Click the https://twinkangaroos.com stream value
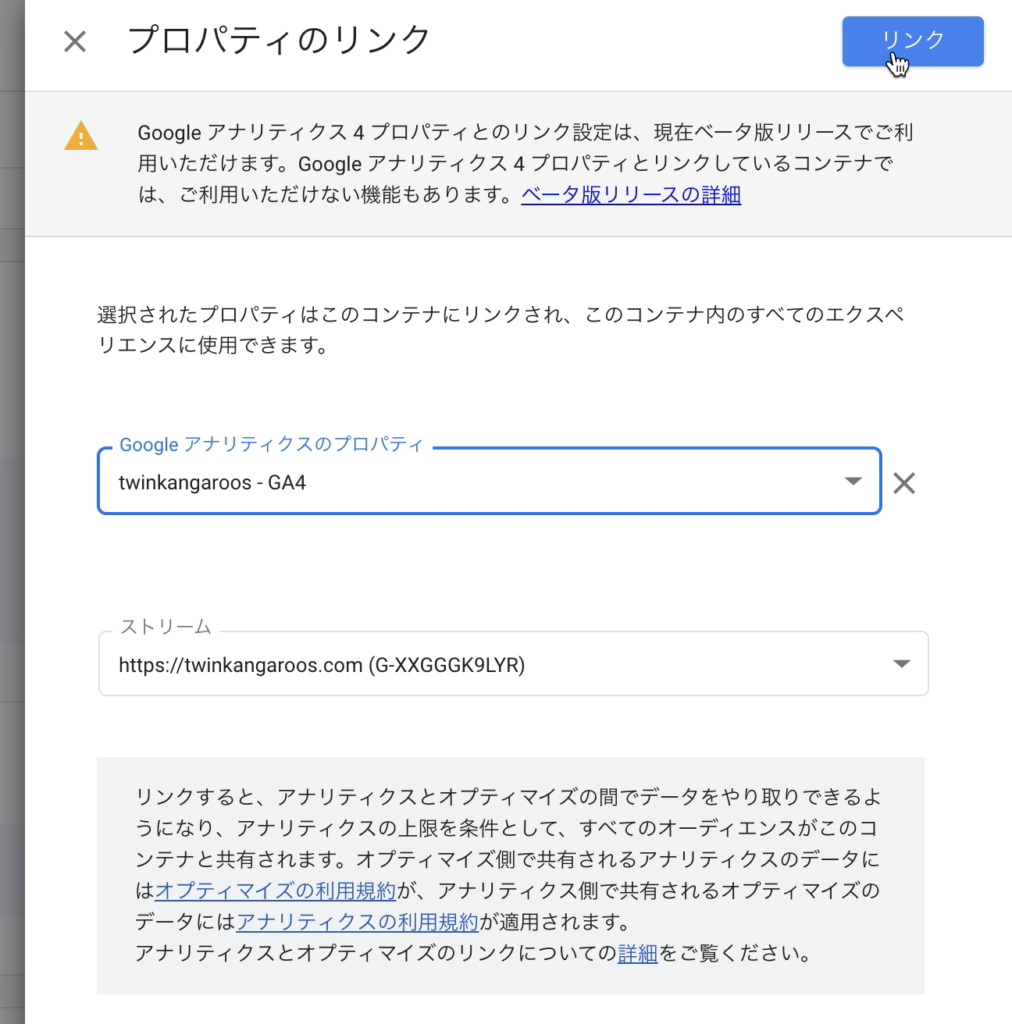 pyautogui.click(x=322, y=665)
